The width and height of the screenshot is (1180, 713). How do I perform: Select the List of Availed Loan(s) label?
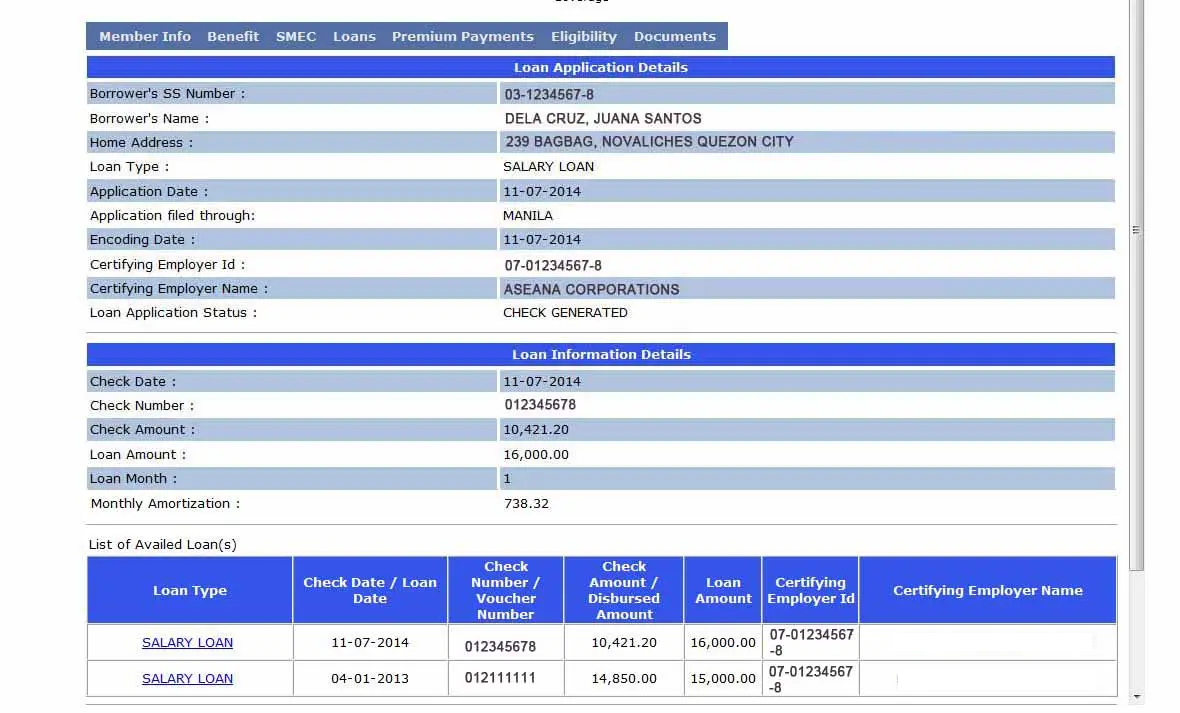(x=163, y=544)
